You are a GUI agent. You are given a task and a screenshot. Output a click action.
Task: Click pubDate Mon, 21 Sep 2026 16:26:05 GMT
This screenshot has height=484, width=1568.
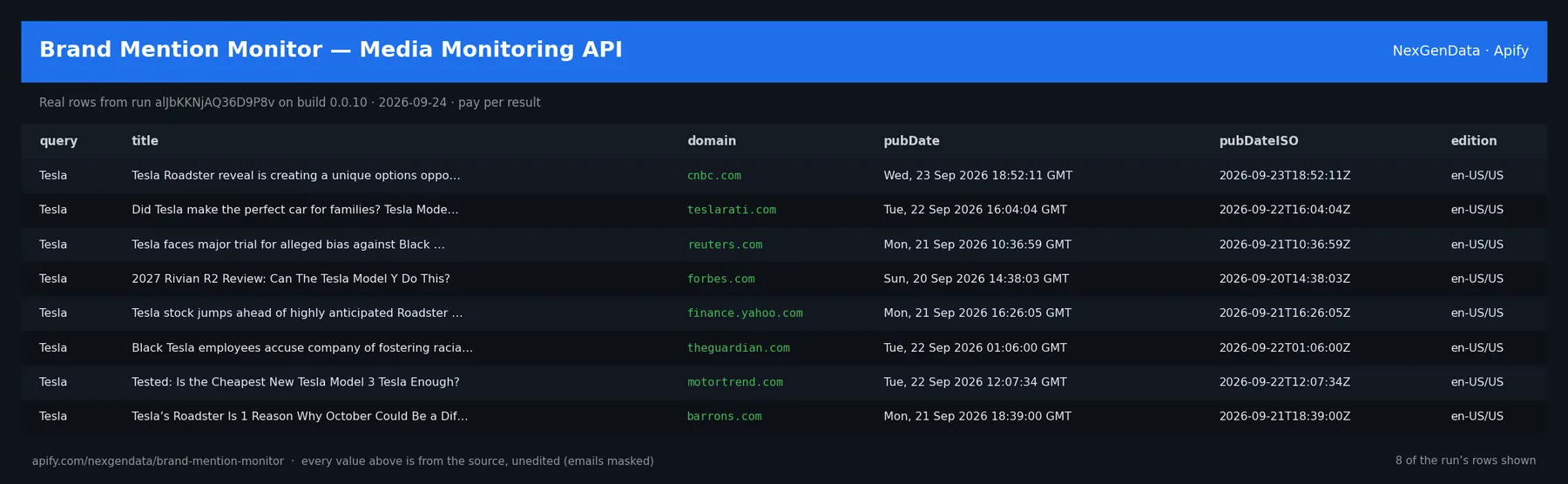pos(977,313)
